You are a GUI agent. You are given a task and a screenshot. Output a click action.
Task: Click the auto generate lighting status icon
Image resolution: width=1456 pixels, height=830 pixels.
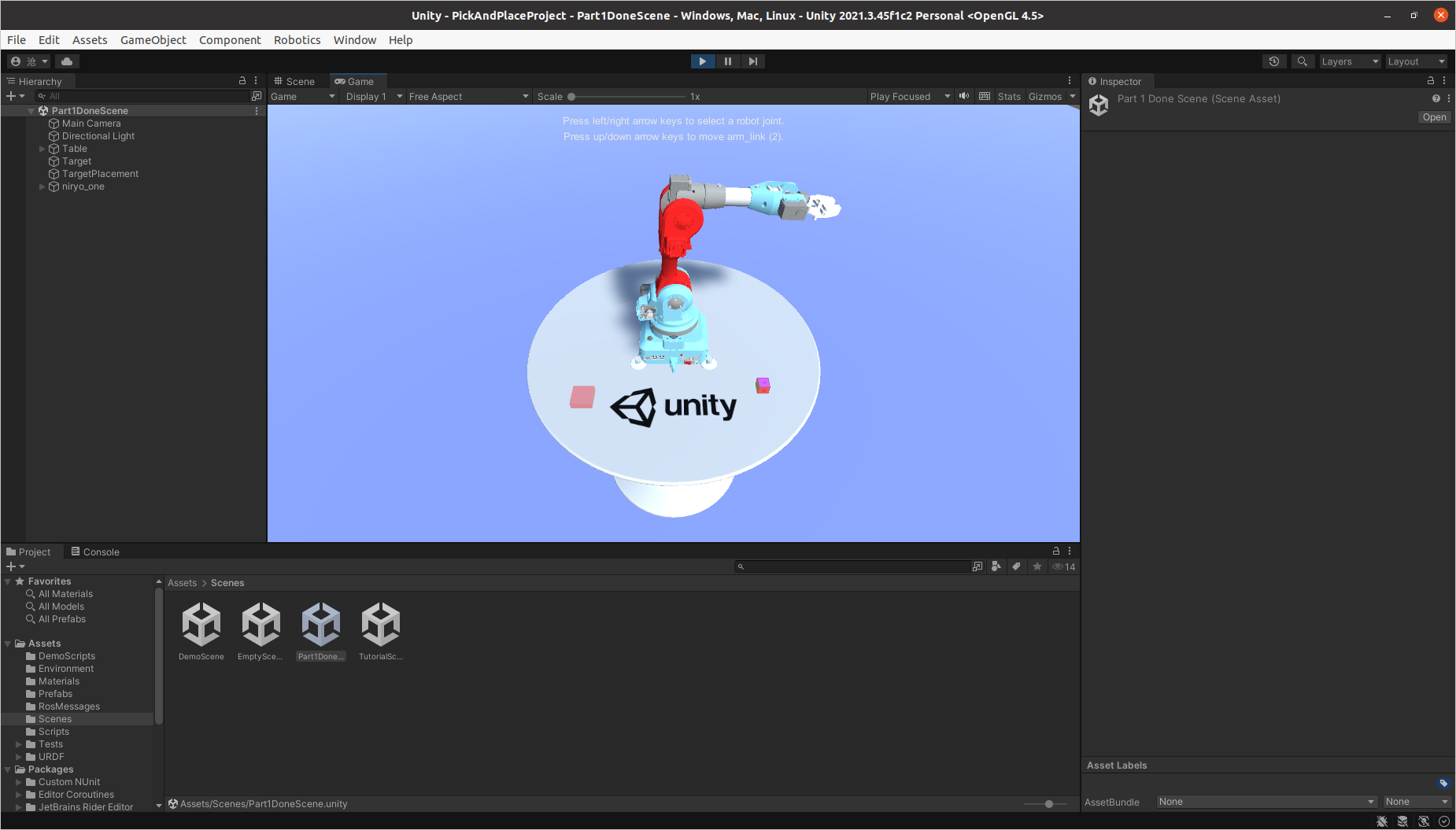tap(1424, 821)
